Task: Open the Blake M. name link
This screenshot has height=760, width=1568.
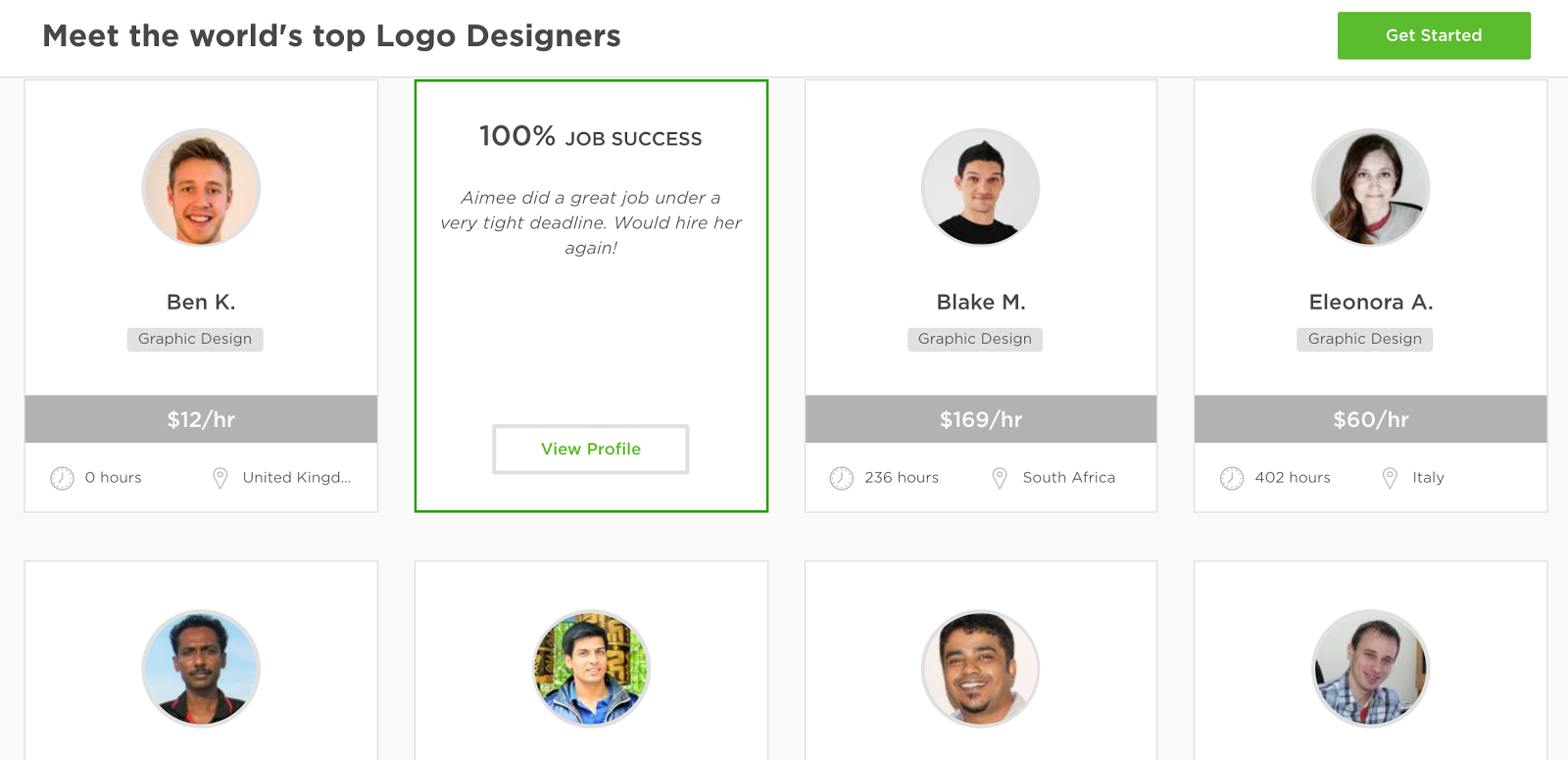Action: point(980,302)
